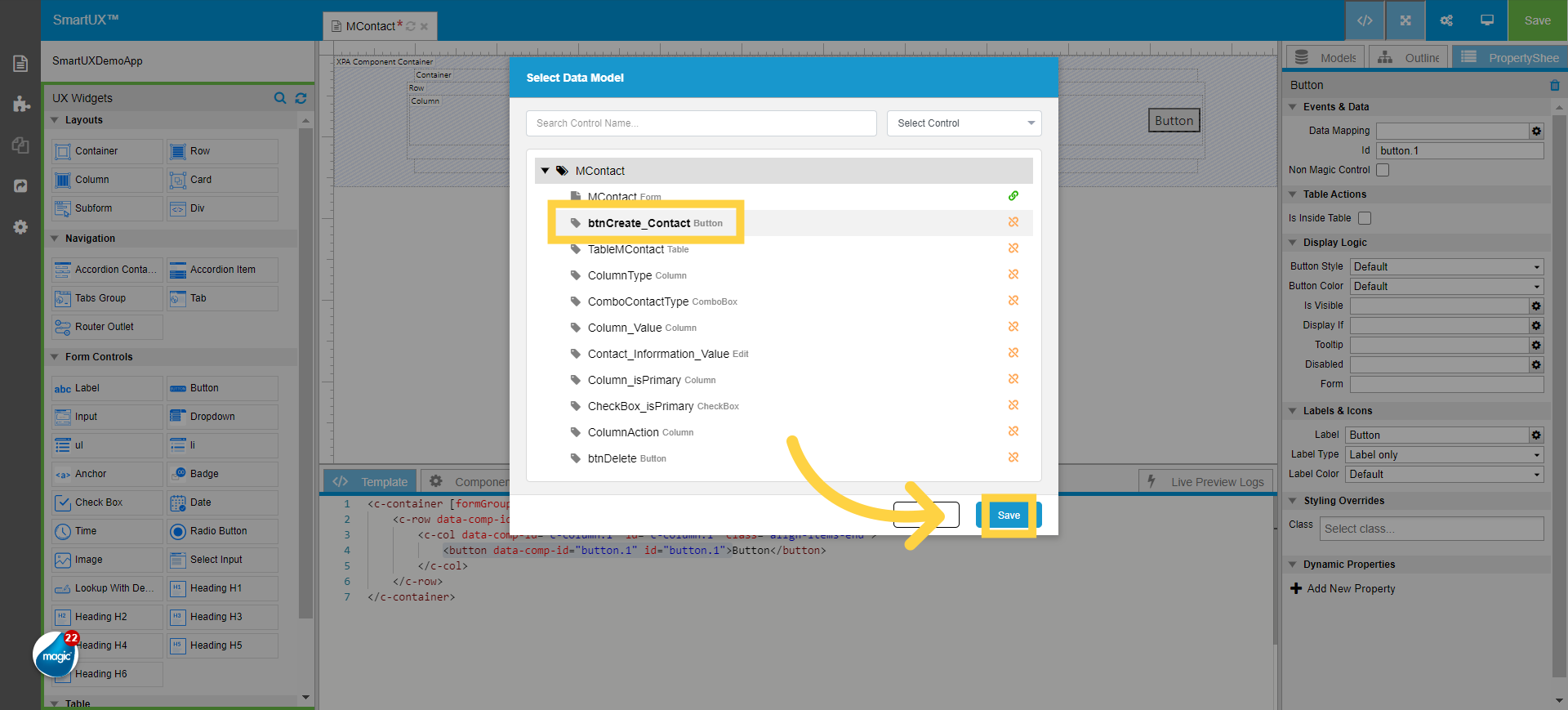
Task: Open the settings gears icon in top toolbar
Action: coord(1446,20)
